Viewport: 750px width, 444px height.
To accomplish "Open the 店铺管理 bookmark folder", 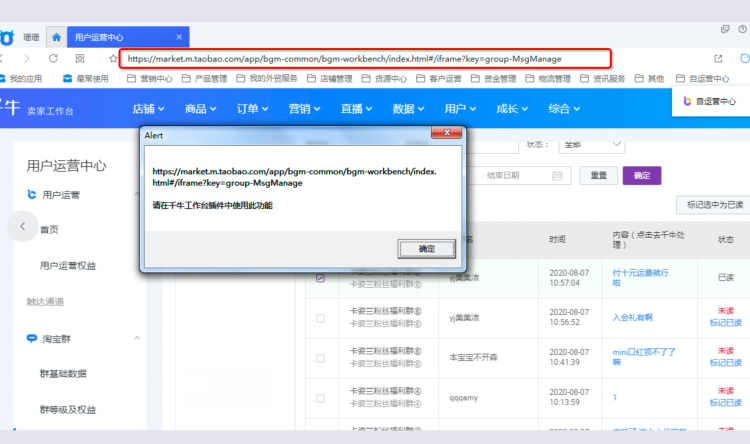I will click(330, 78).
